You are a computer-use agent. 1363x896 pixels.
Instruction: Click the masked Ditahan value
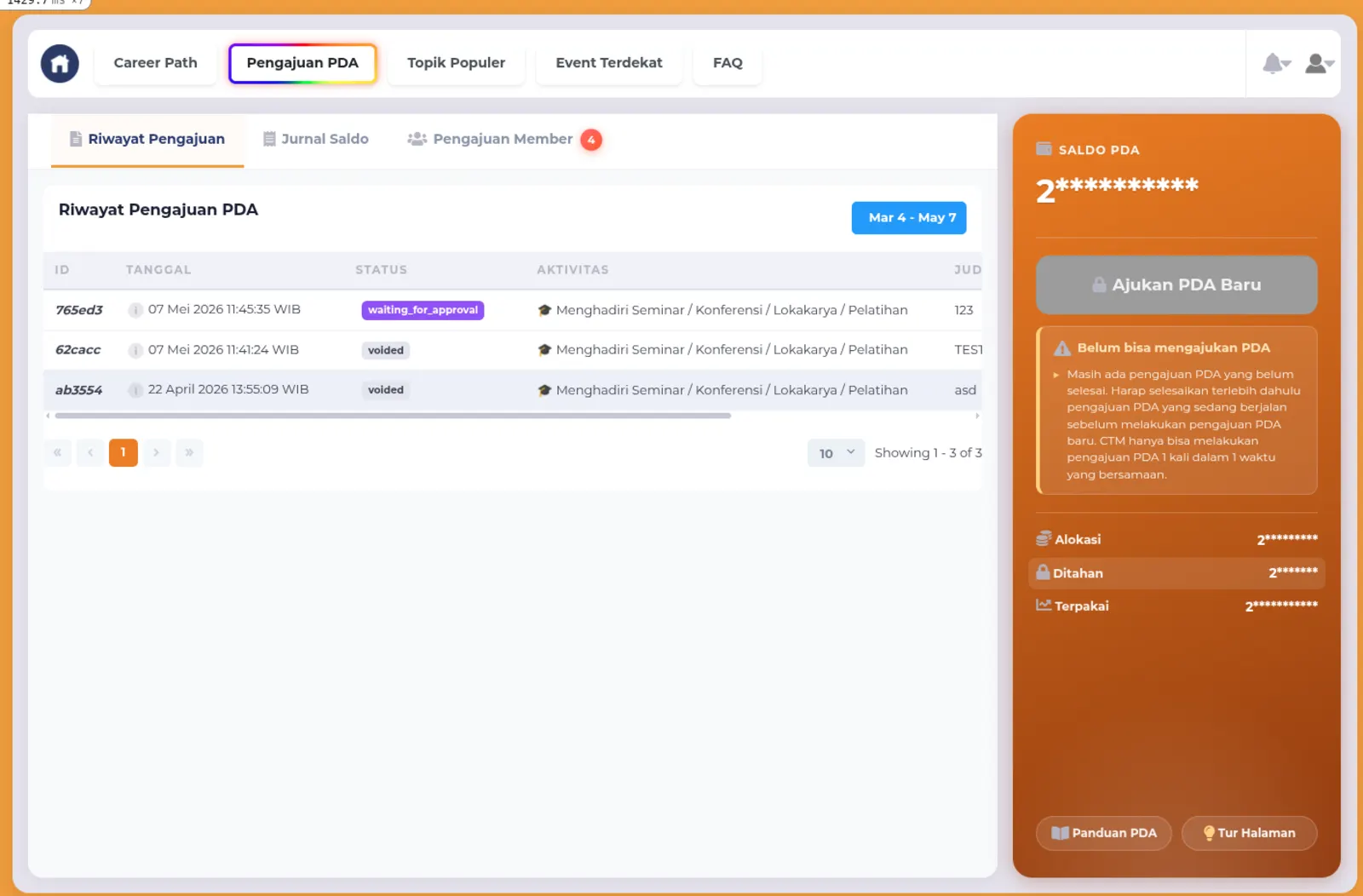(x=1293, y=572)
